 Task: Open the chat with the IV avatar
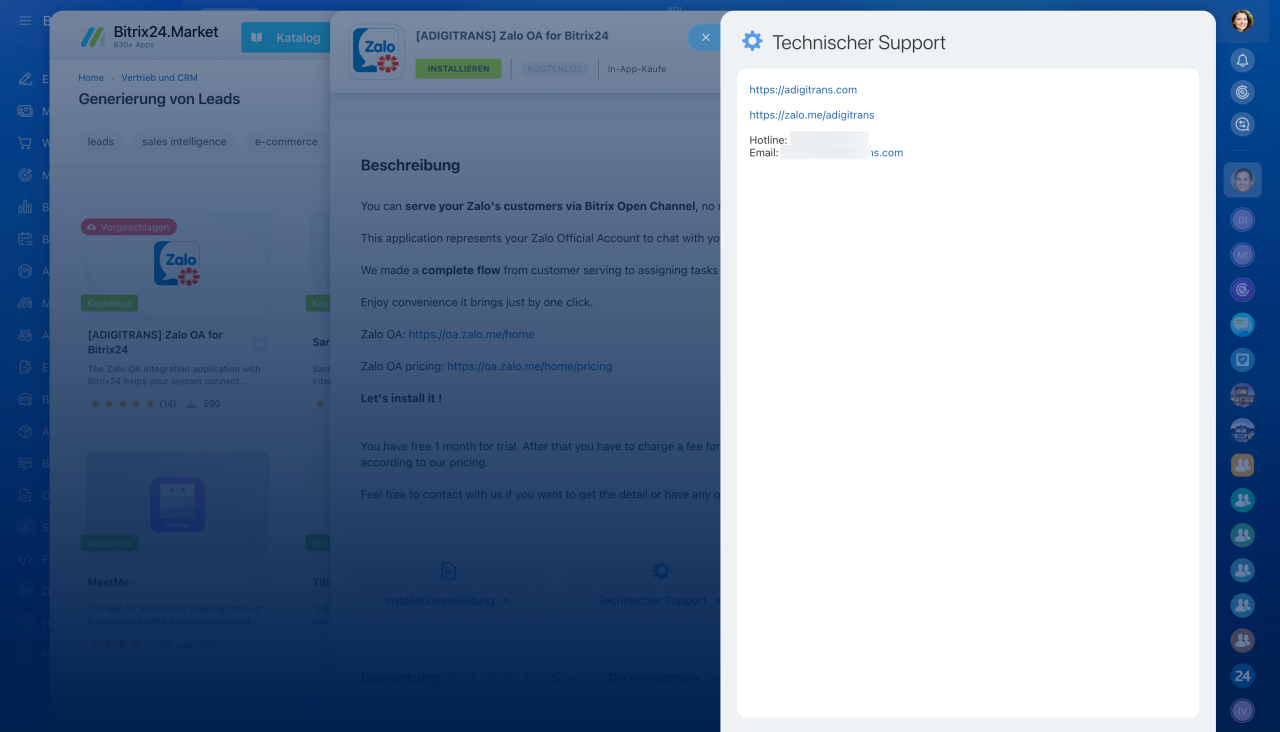[1242, 711]
